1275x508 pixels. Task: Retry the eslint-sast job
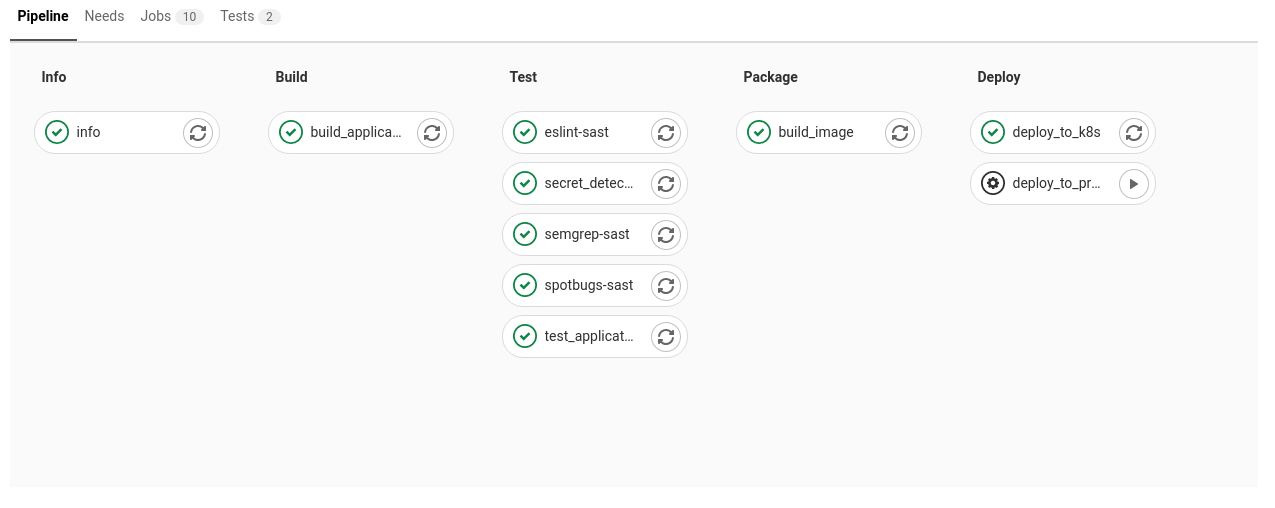click(x=666, y=132)
